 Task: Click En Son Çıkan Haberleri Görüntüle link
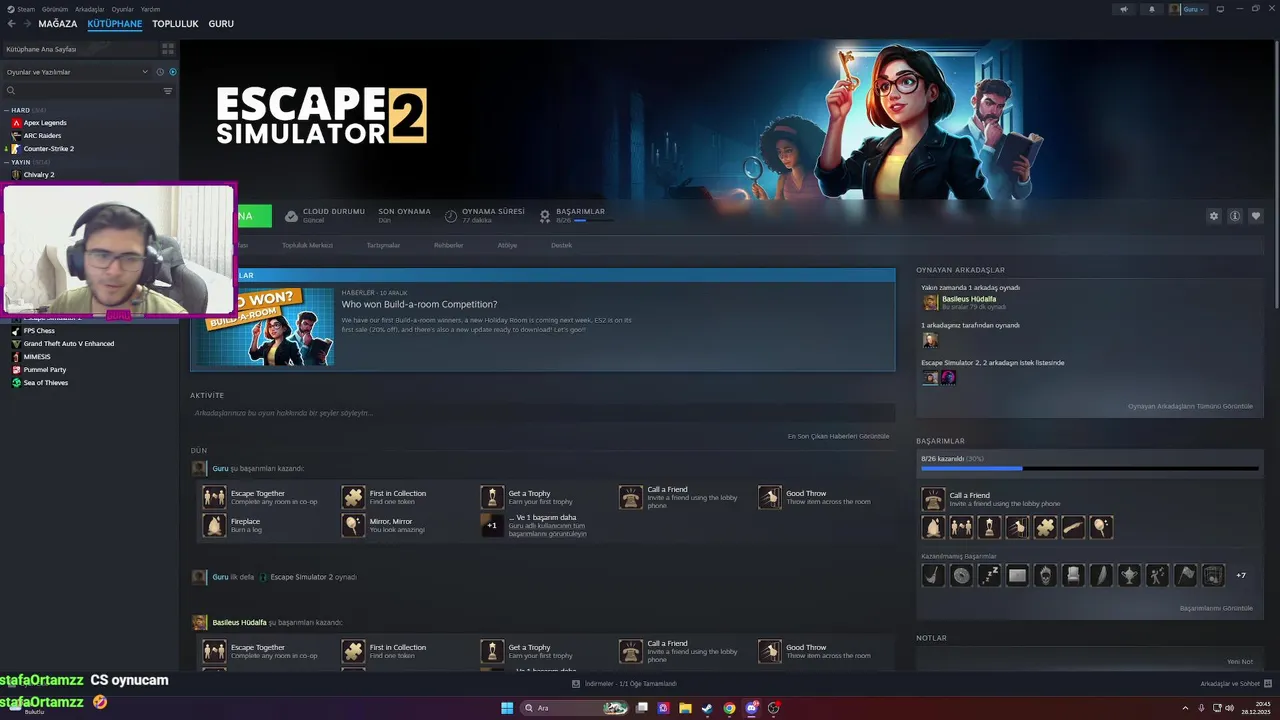[838, 436]
